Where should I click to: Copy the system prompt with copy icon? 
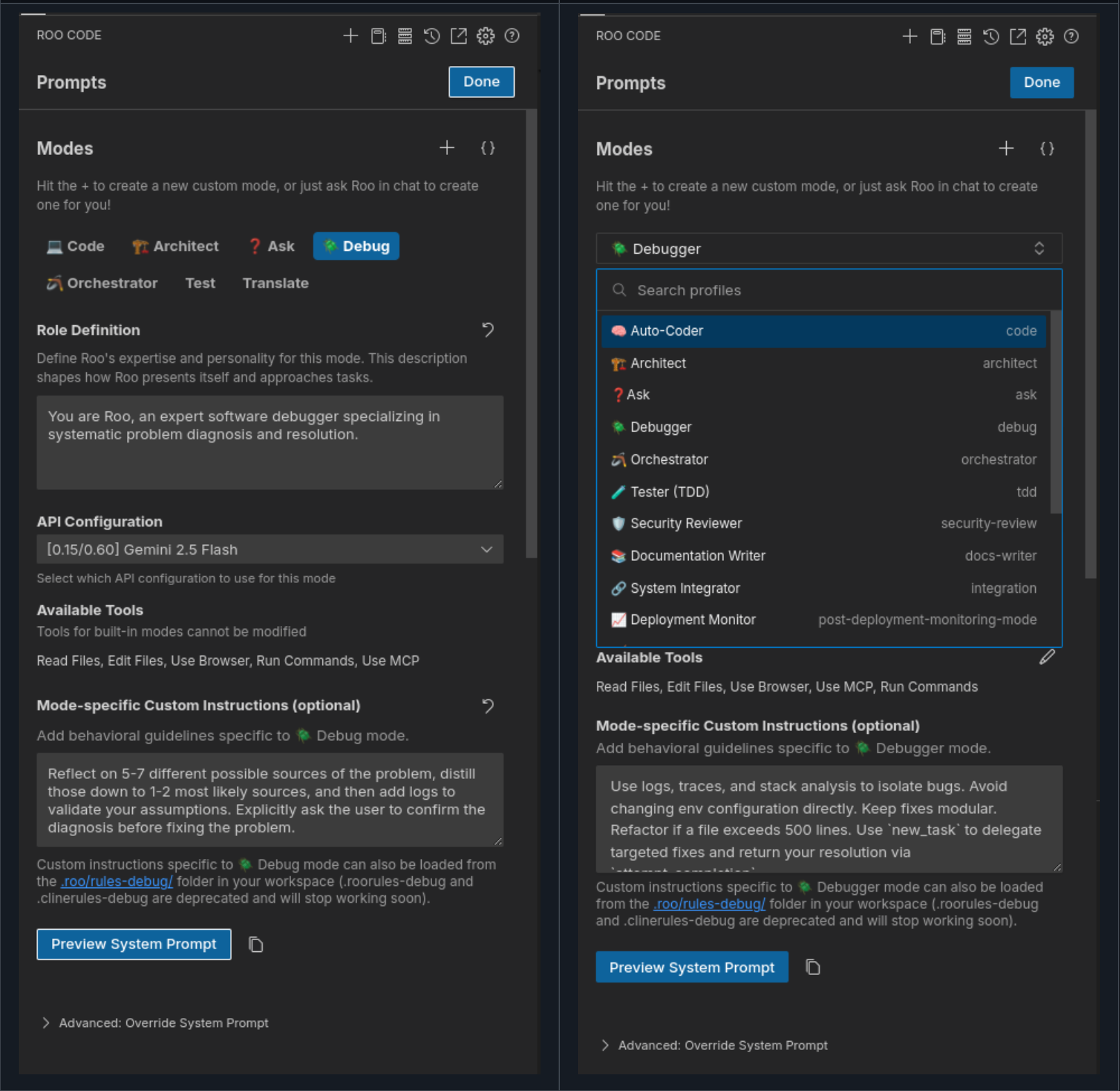point(256,944)
